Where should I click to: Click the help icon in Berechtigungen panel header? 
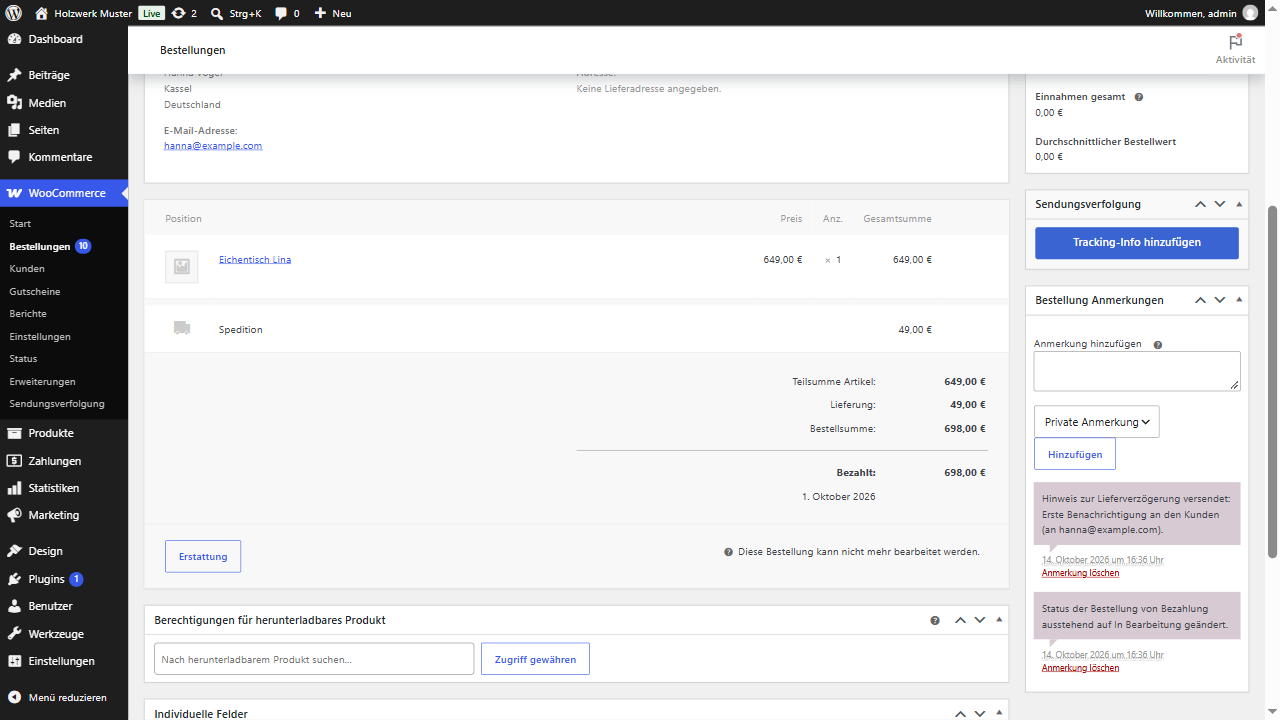click(935, 620)
